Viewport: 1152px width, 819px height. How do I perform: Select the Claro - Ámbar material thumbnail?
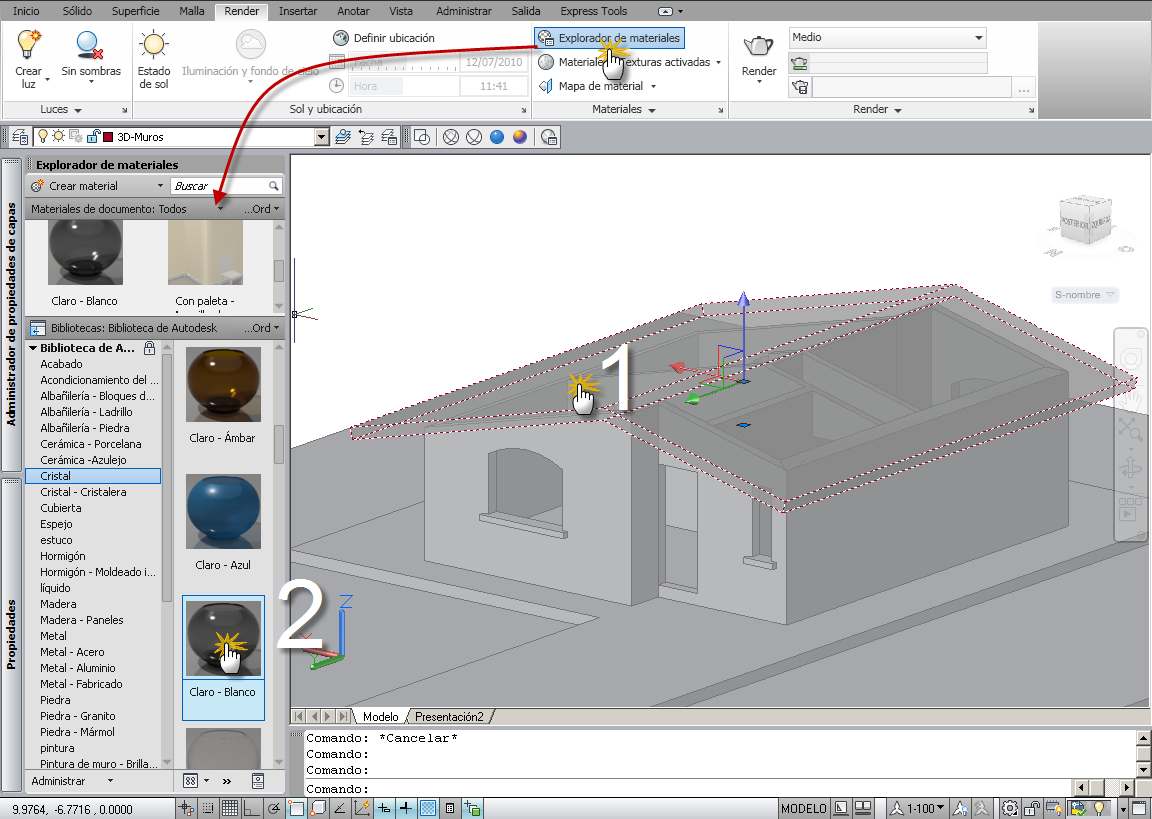pos(222,386)
